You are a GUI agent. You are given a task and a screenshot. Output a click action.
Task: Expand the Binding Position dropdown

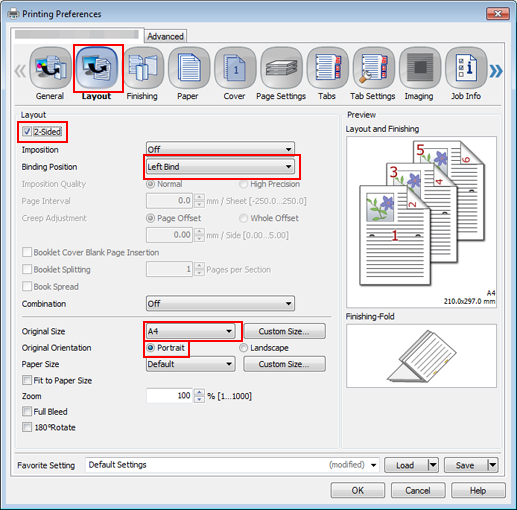coord(220,166)
